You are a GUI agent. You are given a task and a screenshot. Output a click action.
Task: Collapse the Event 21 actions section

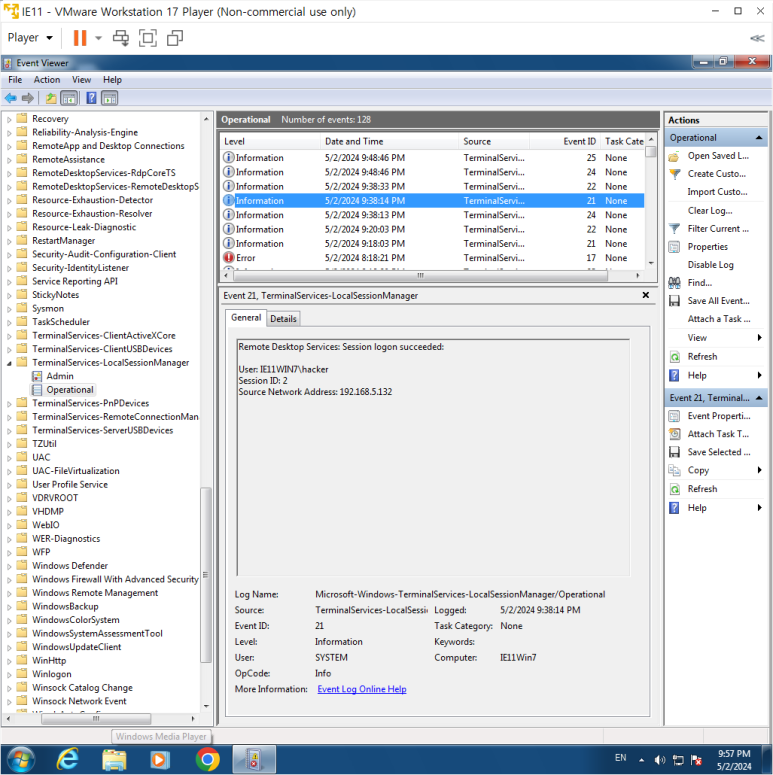click(x=759, y=397)
